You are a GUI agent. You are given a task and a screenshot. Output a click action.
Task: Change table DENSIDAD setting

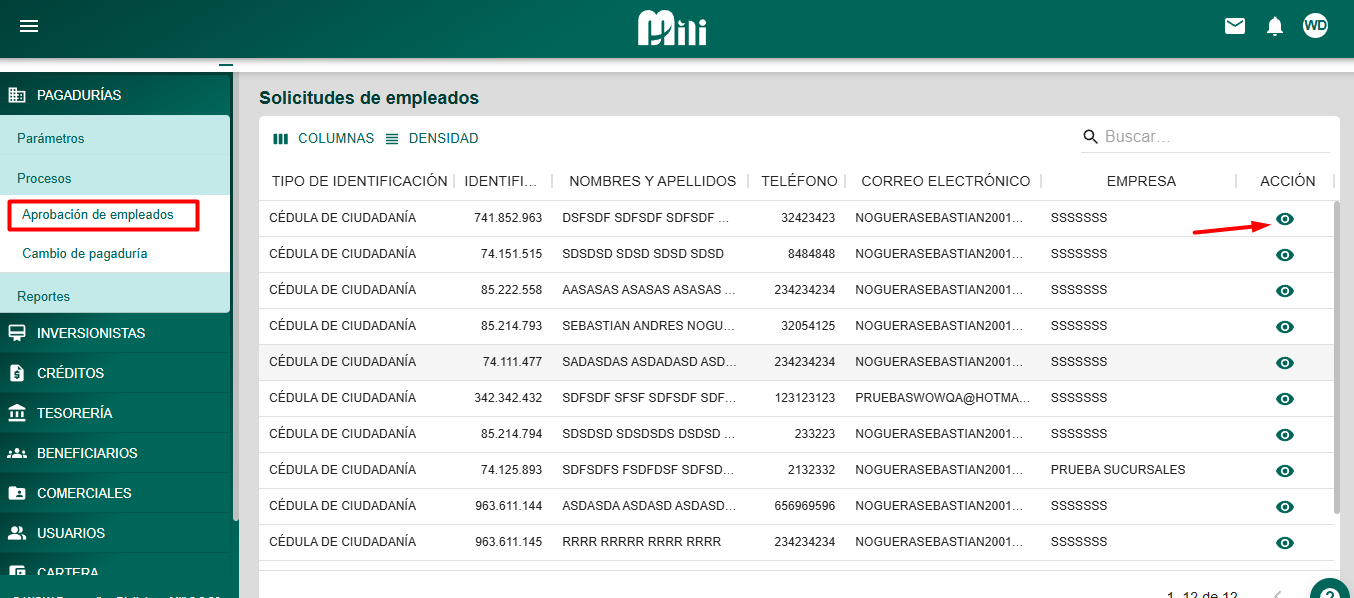(432, 139)
